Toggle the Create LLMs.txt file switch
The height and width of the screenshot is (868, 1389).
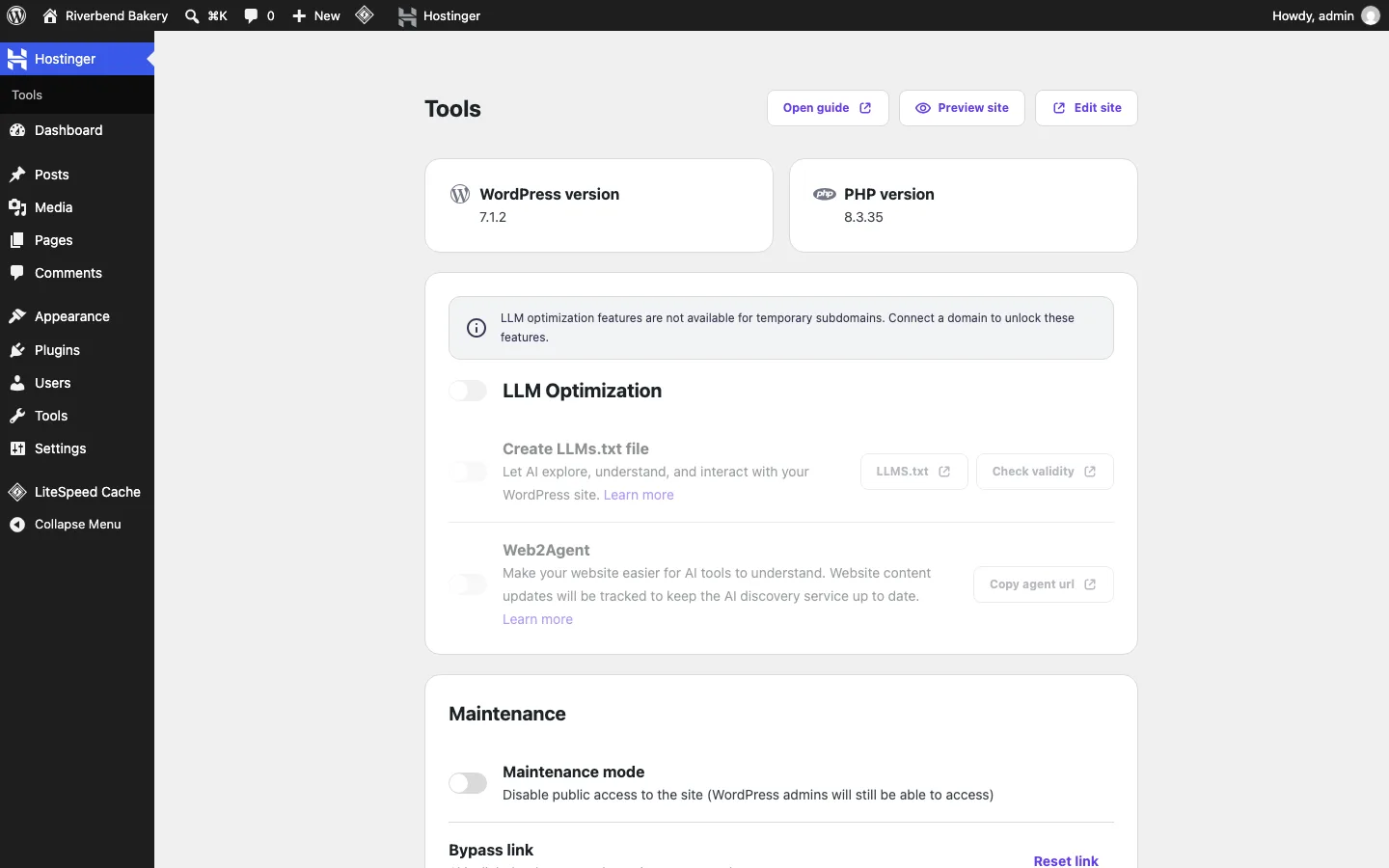click(469, 472)
